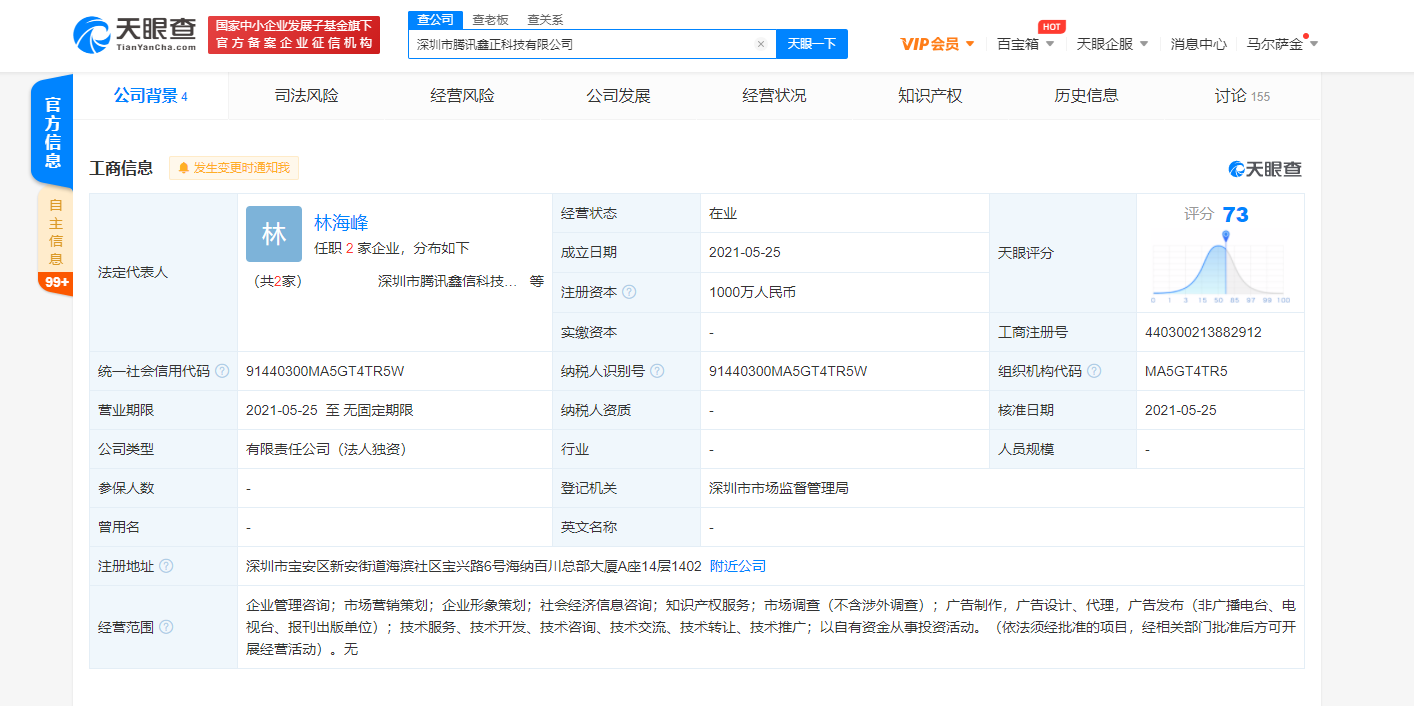This screenshot has height=706, width=1414.
Task: Open the 知识产权 tab
Action: 930,96
